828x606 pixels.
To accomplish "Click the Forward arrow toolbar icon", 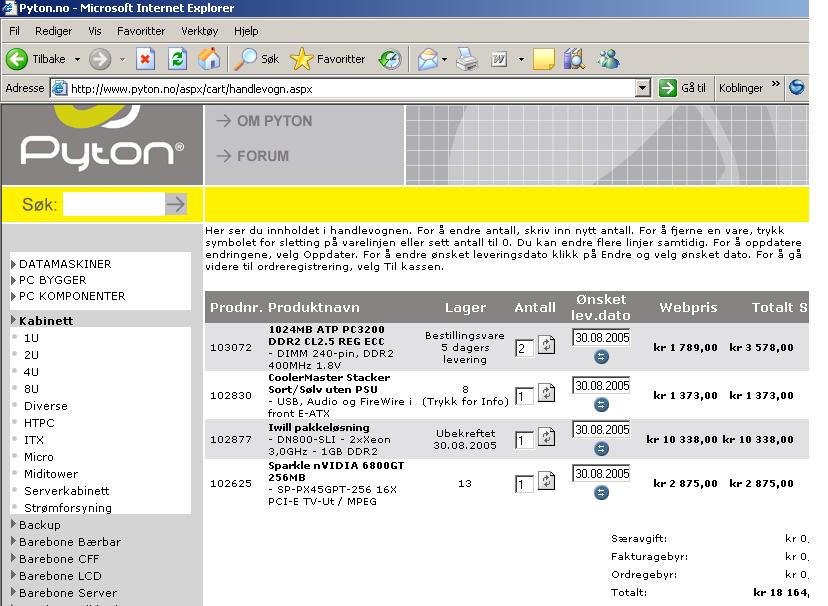I will pyautogui.click(x=100, y=59).
